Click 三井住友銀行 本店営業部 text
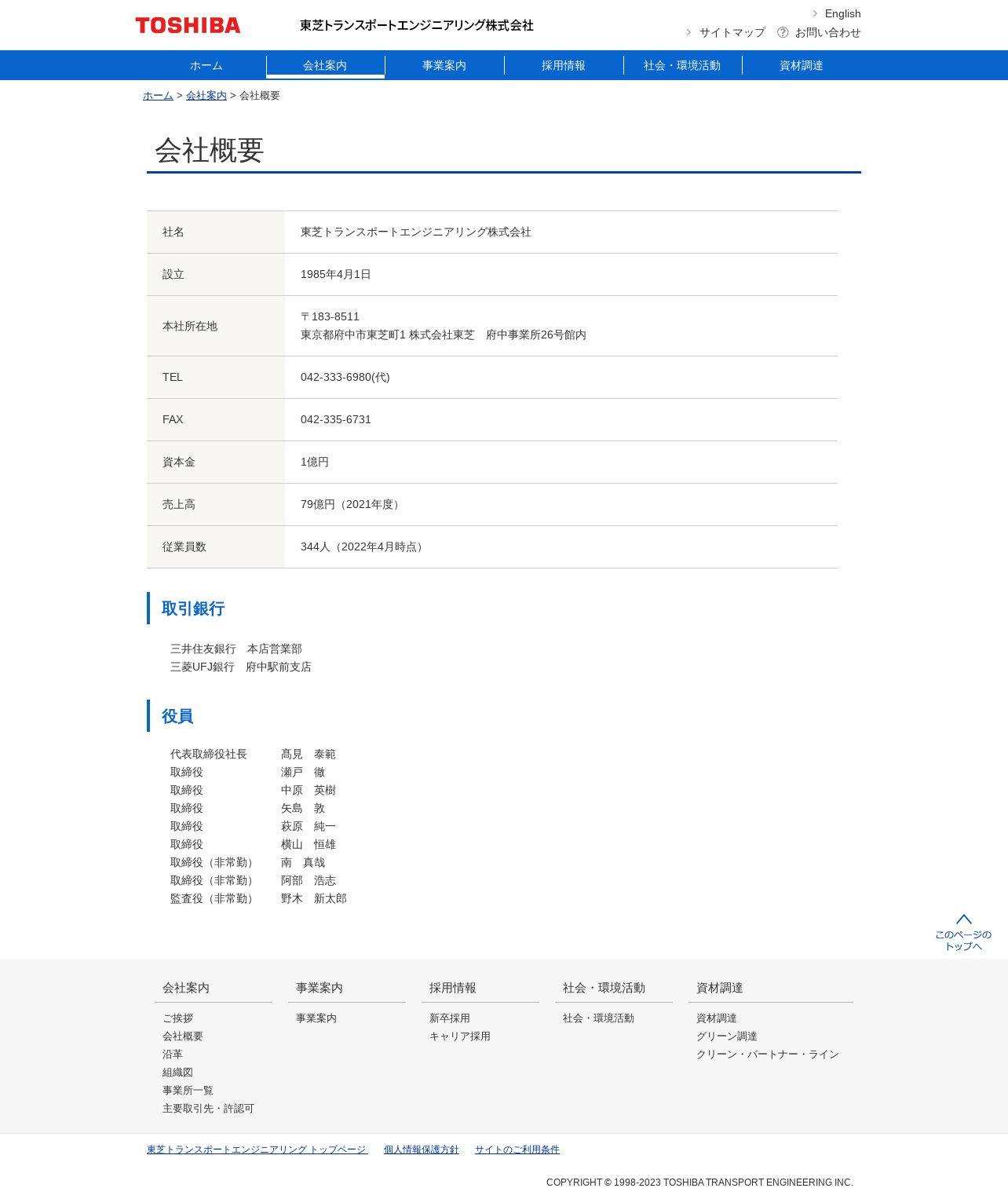This screenshot has height=1199, width=1008. (x=236, y=649)
